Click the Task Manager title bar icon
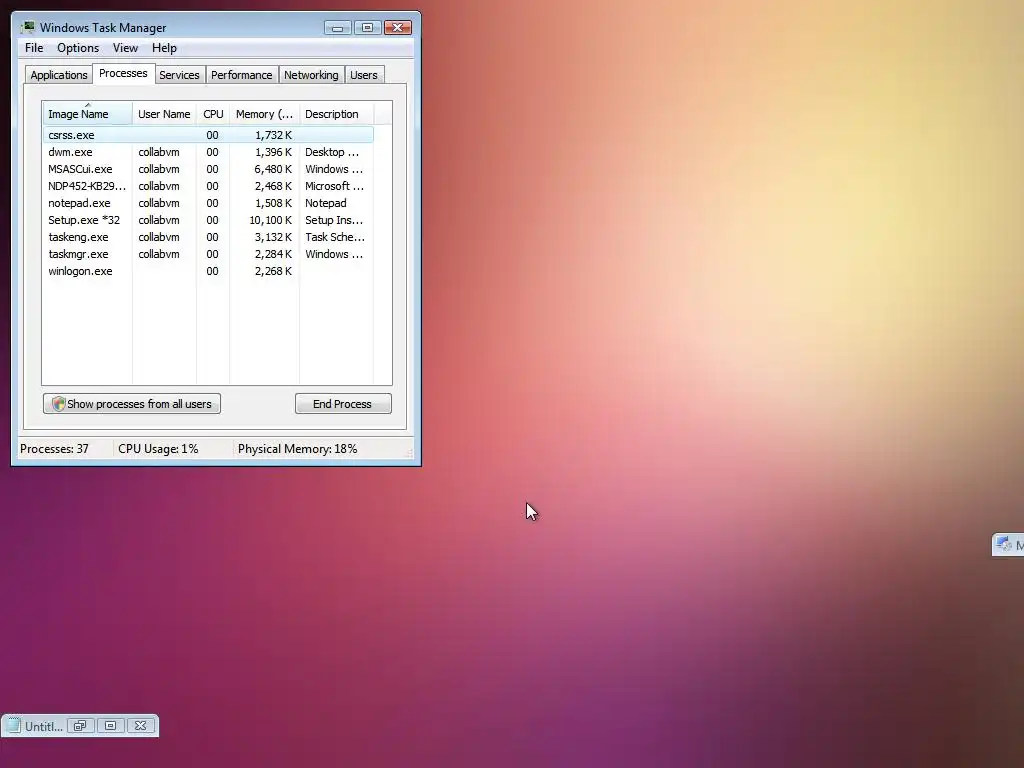The image size is (1024, 768). tap(27, 27)
